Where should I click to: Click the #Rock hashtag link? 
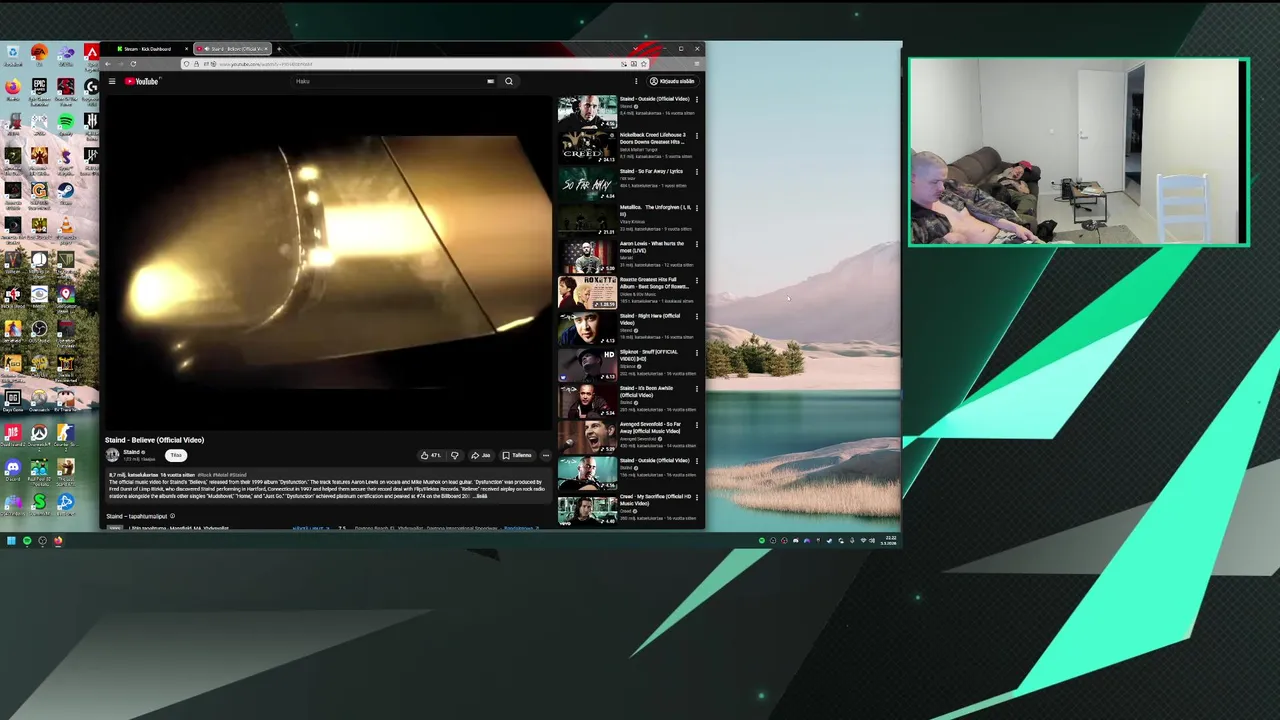tap(204, 475)
